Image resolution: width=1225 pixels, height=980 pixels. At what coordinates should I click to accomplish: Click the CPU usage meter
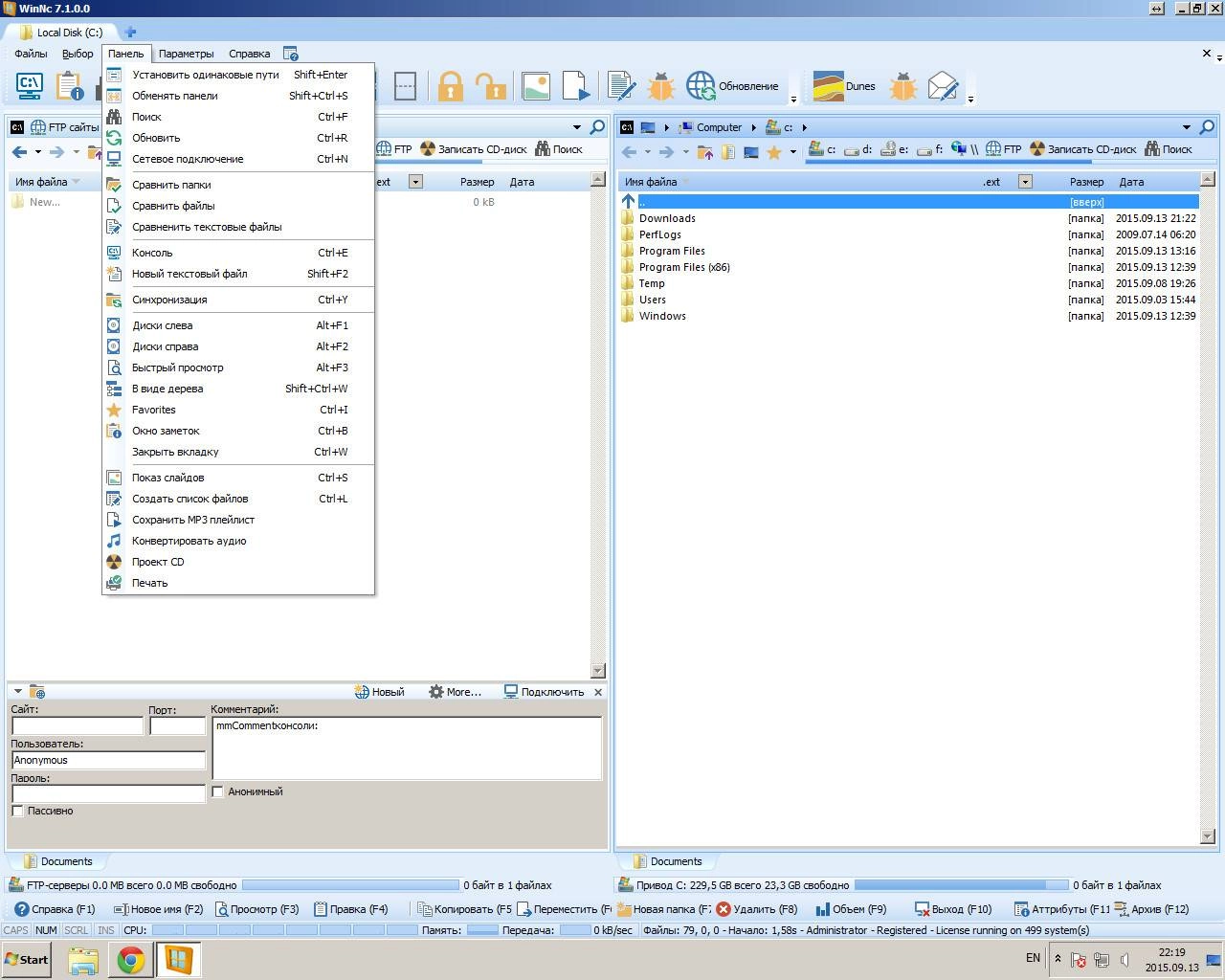click(x=284, y=930)
